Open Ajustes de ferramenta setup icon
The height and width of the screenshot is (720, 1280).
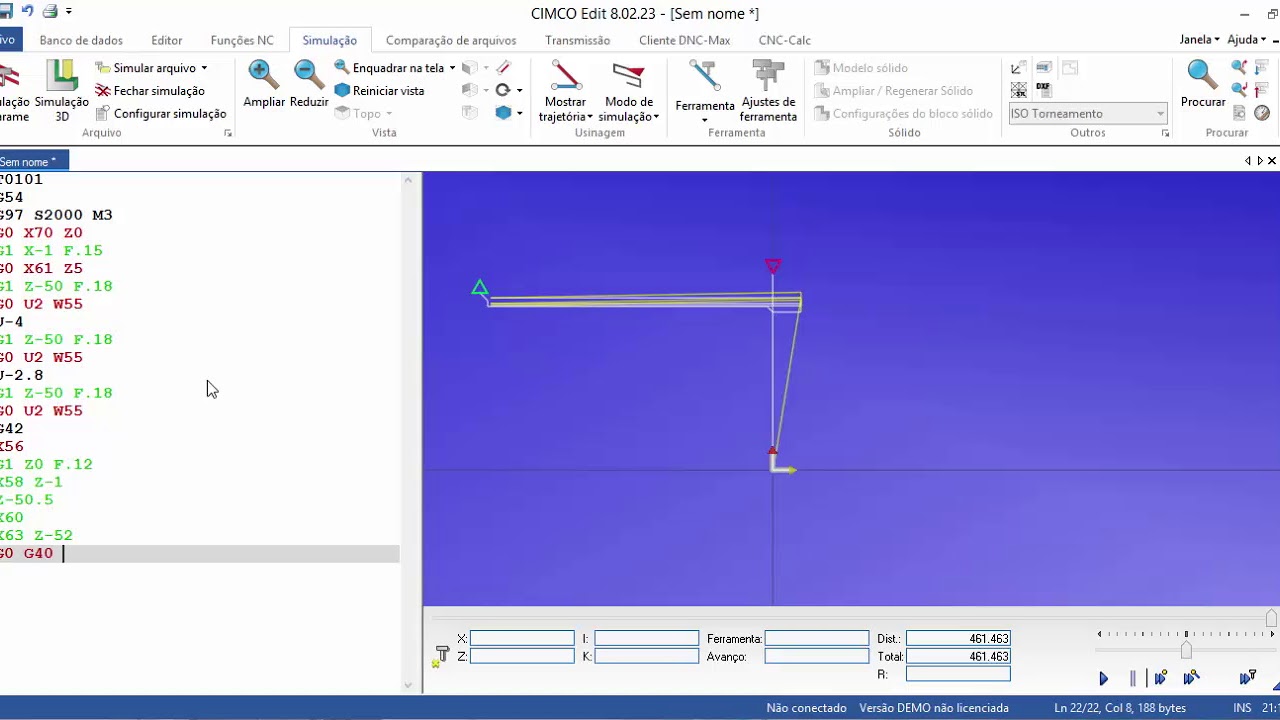pyautogui.click(x=768, y=76)
